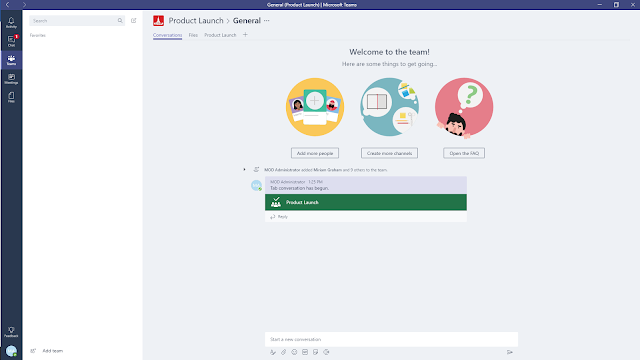Open the Activity feed bell icon

tap(11, 22)
